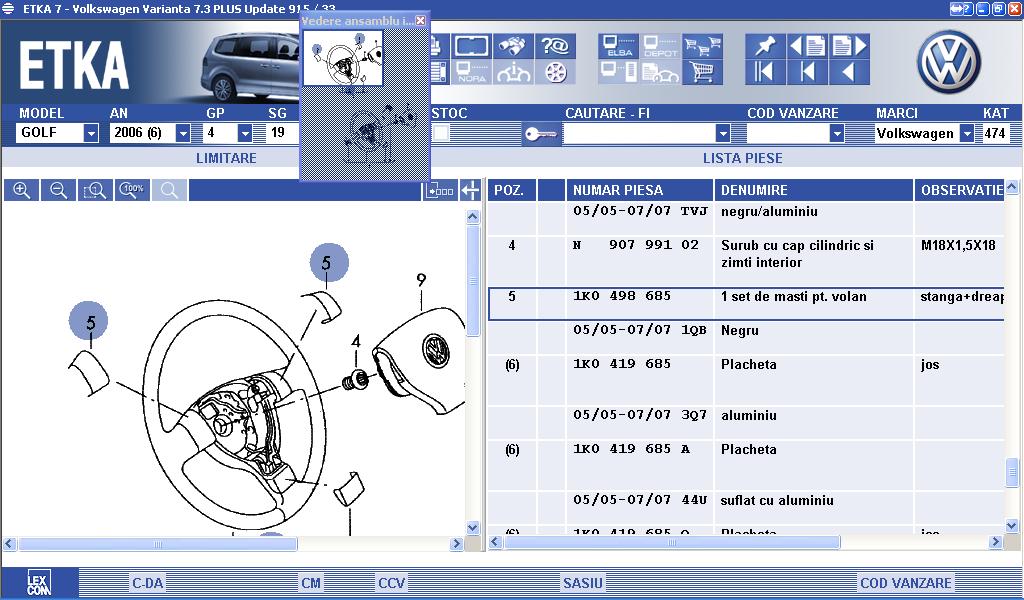This screenshot has height=600, width=1024.
Task: Switch to the LISTA PIESE tab
Action: click(x=743, y=158)
